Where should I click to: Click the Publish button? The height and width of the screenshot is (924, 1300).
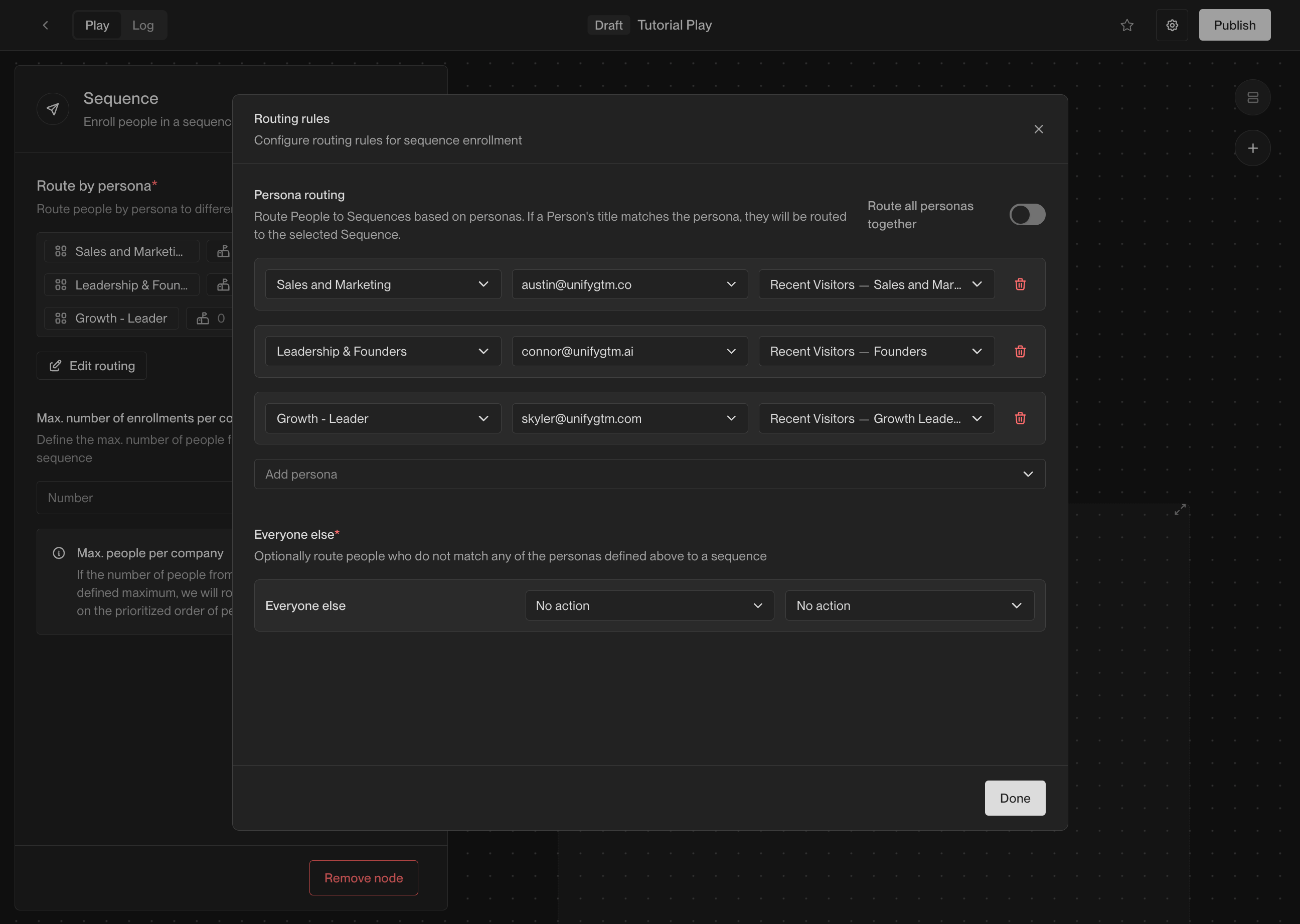1234,25
